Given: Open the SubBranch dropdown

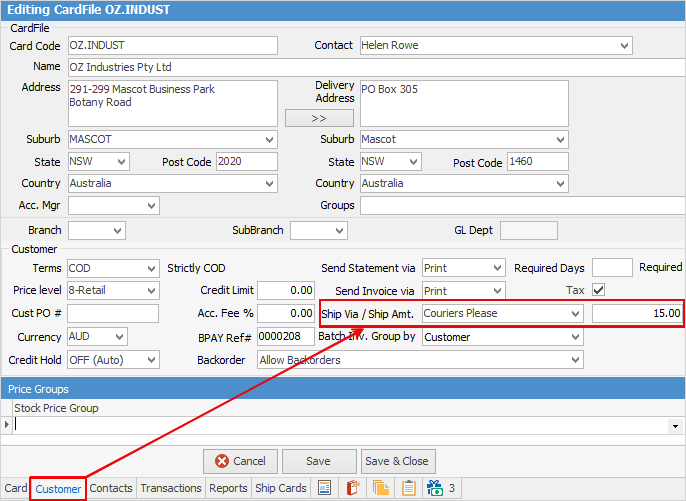Looking at the screenshot, I should point(340,231).
